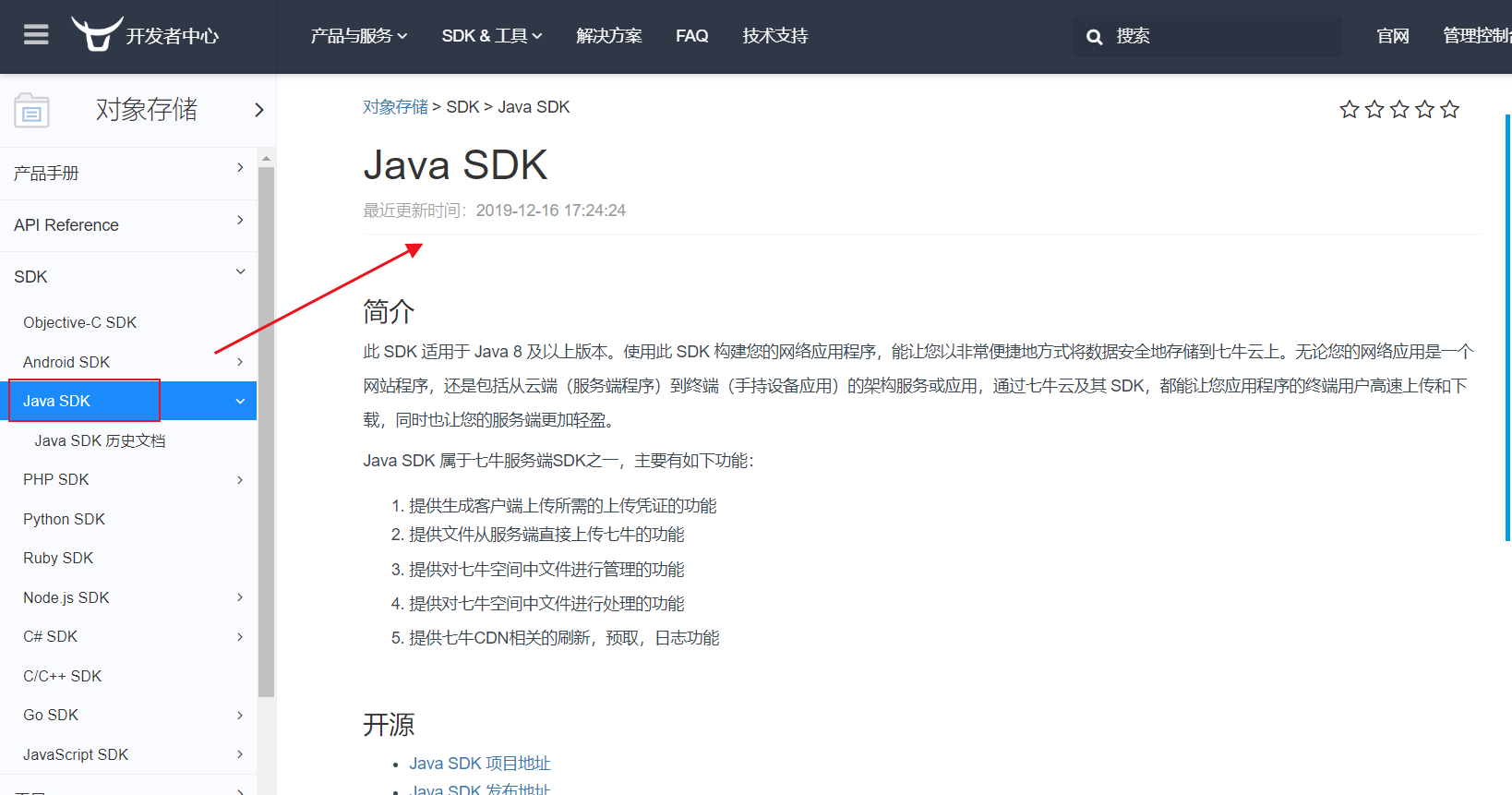Open the 产品与服务 dropdown menu

point(359,36)
